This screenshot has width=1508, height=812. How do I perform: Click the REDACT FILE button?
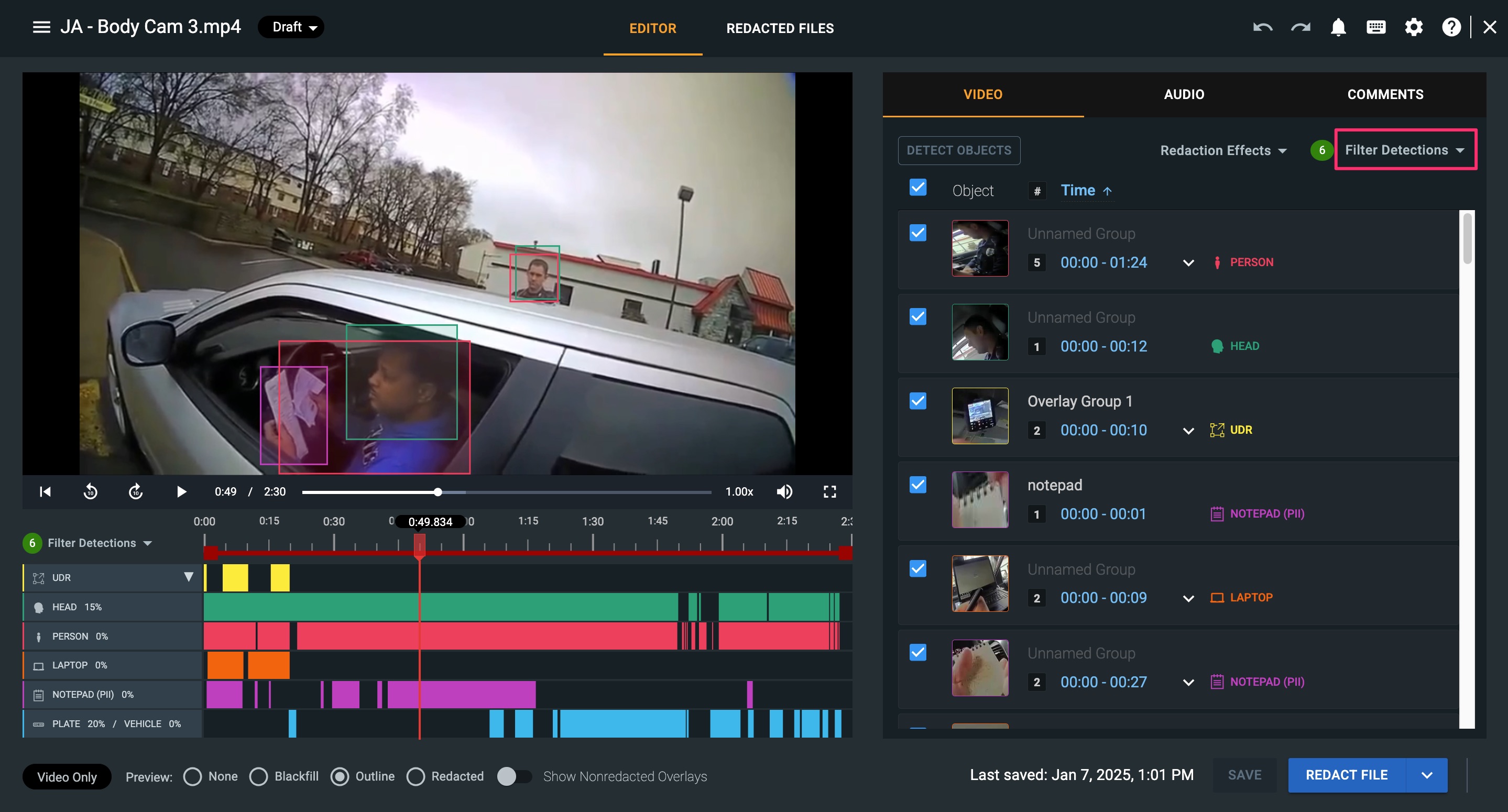(1346, 774)
